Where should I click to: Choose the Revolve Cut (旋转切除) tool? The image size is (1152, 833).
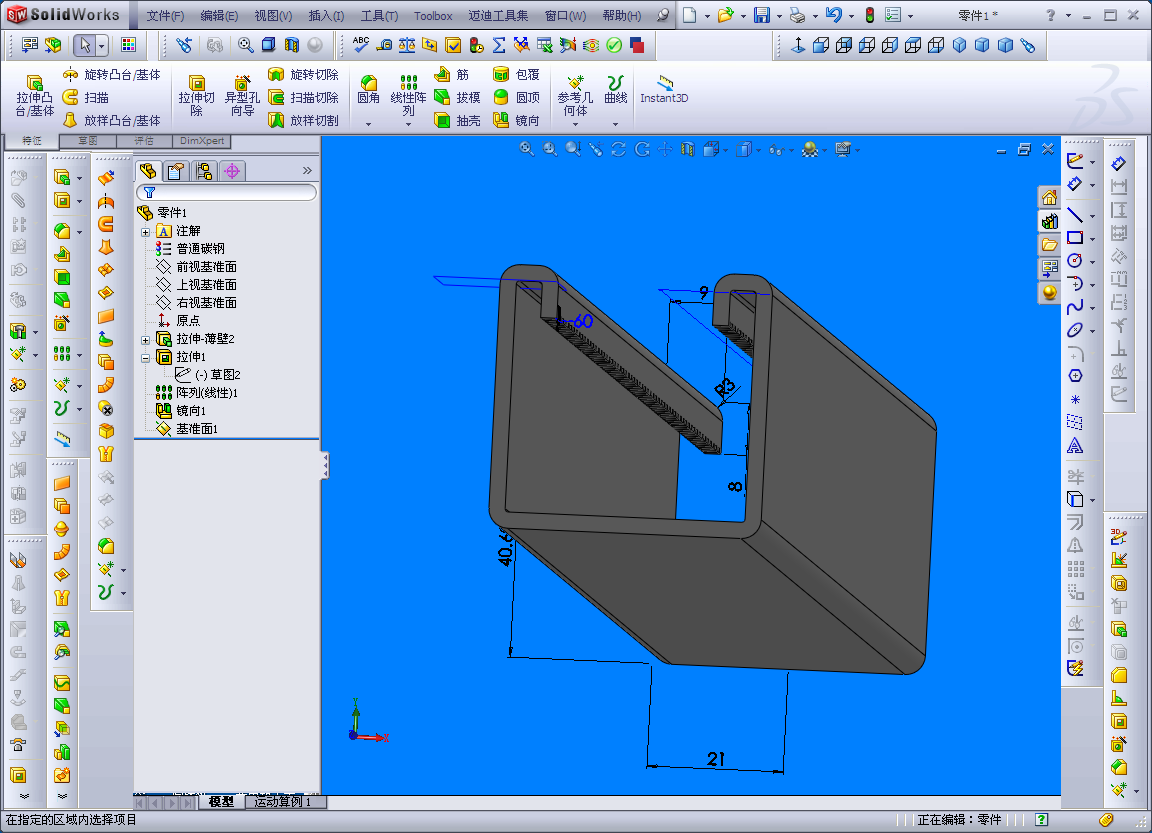[303, 74]
